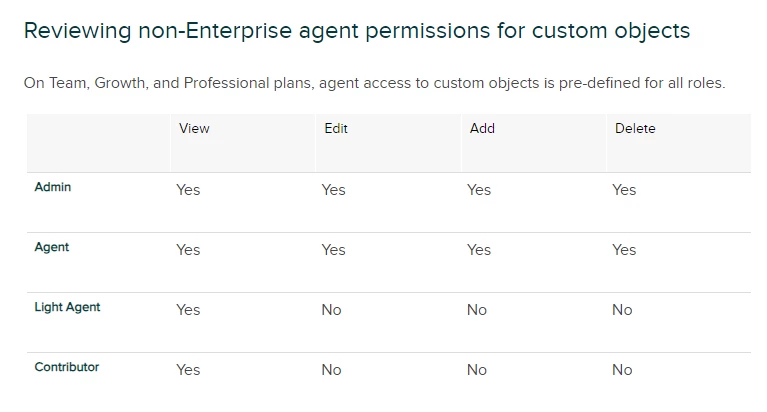Screen dimensions: 767x412
Task: Click Admin's Yes value under Delete
Action: pyautogui.click(x=624, y=190)
